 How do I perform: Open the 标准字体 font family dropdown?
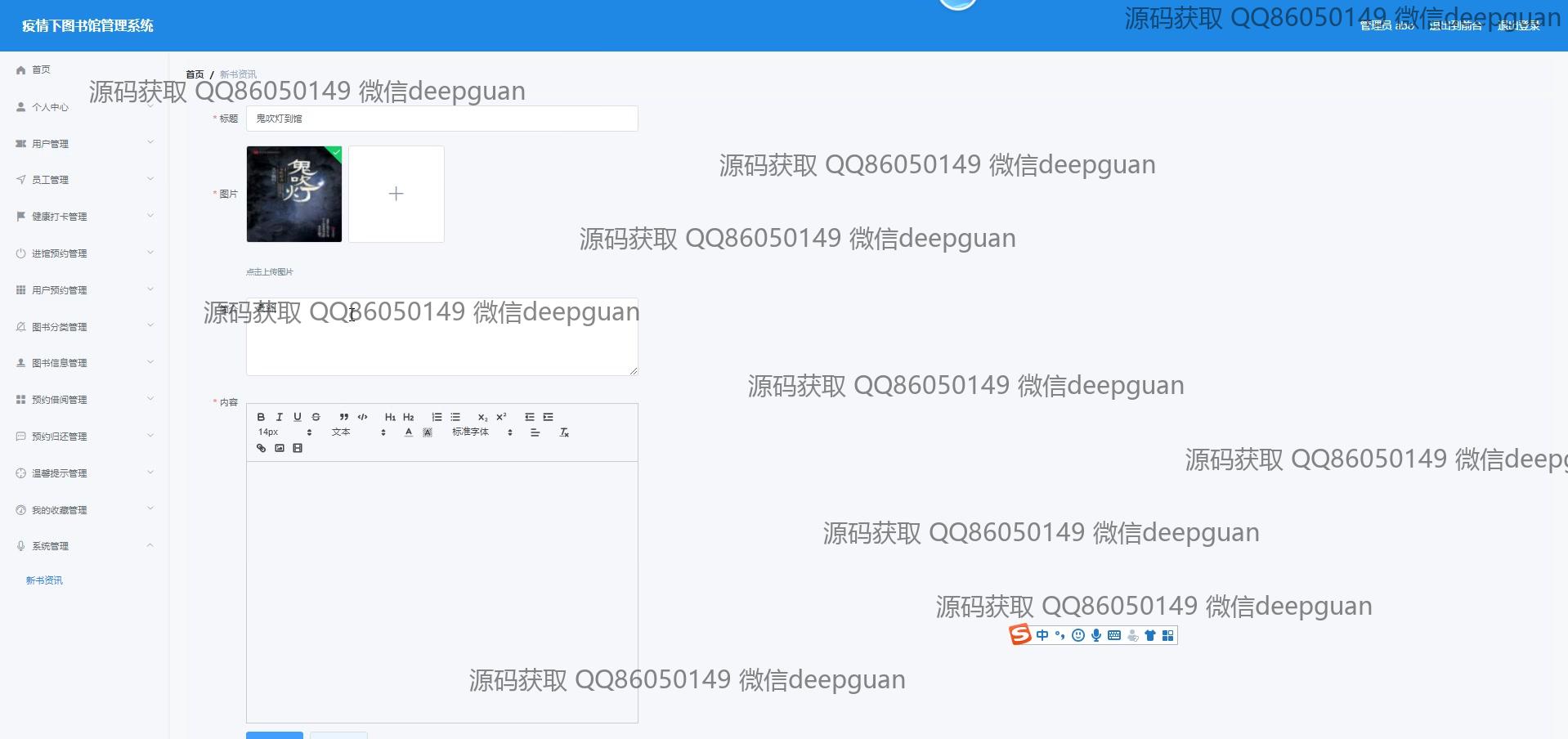coord(482,432)
